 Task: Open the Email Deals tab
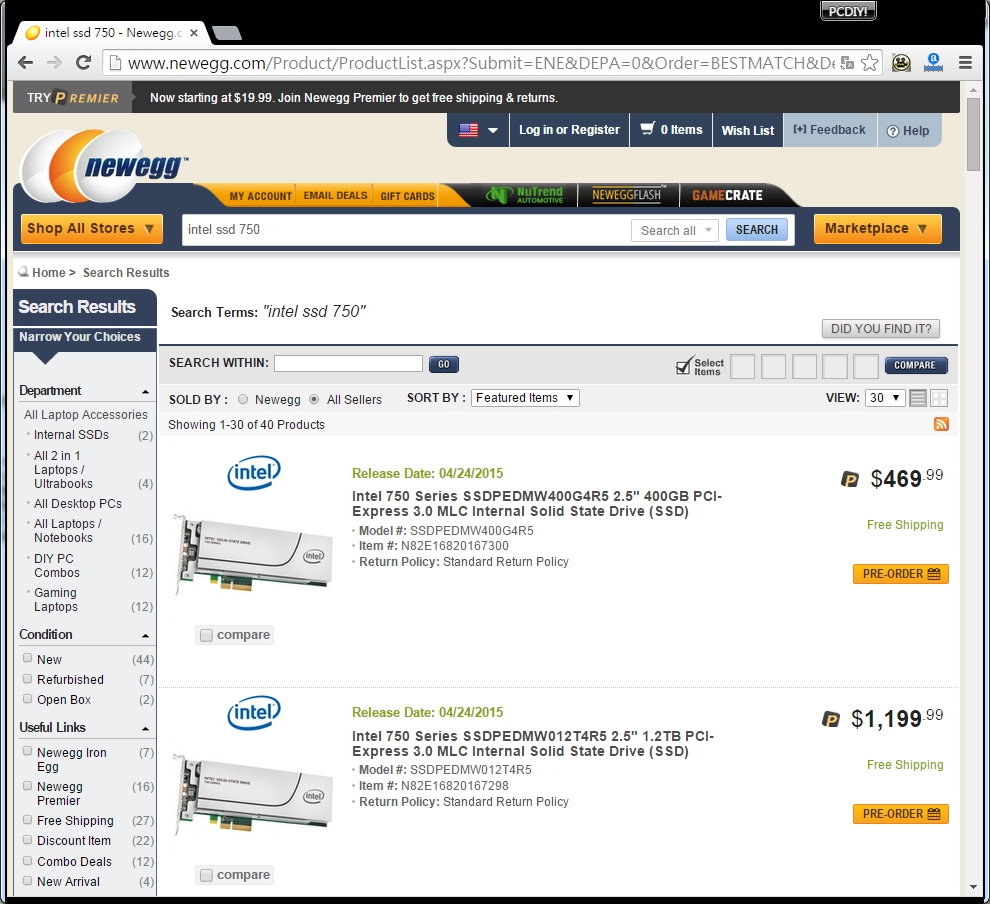(335, 196)
